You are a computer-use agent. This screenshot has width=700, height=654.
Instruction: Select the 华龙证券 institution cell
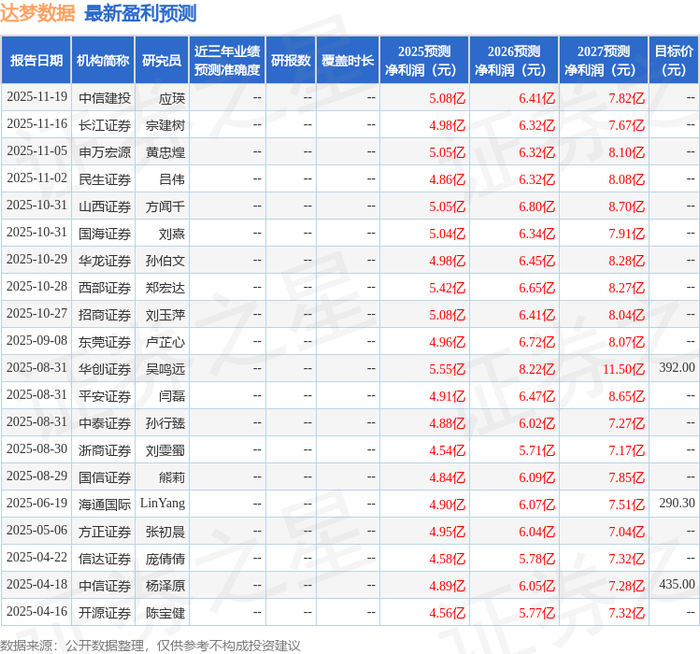click(104, 261)
